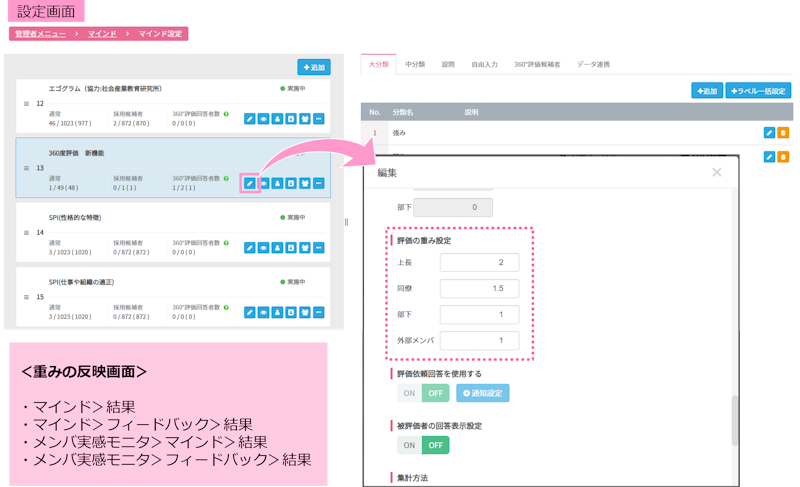
Task: Grab the drag handle of row 12
Action: 26,104
